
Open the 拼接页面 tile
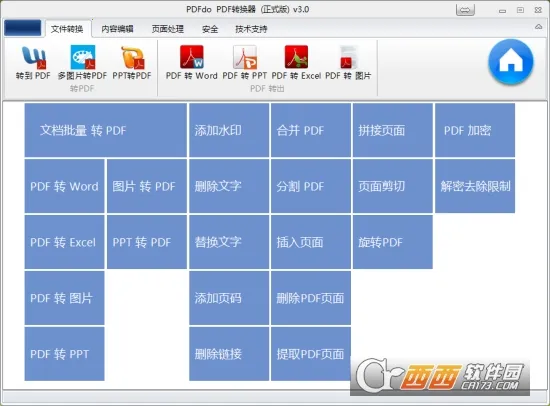(393, 130)
